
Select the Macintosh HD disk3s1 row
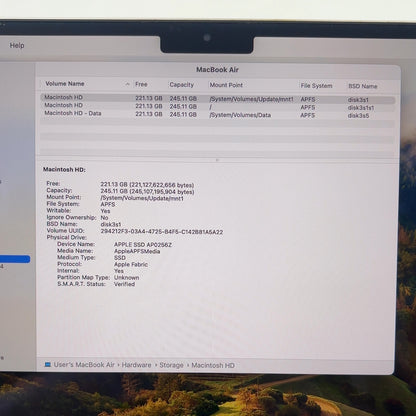tap(218, 99)
